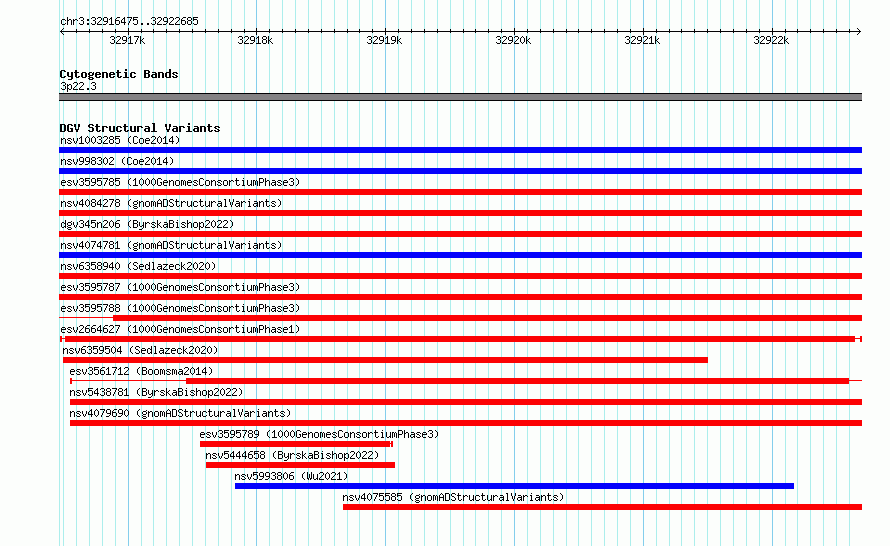Click the red bar under nsv6359504
This screenshot has height=546, width=890.
(x=385, y=360)
